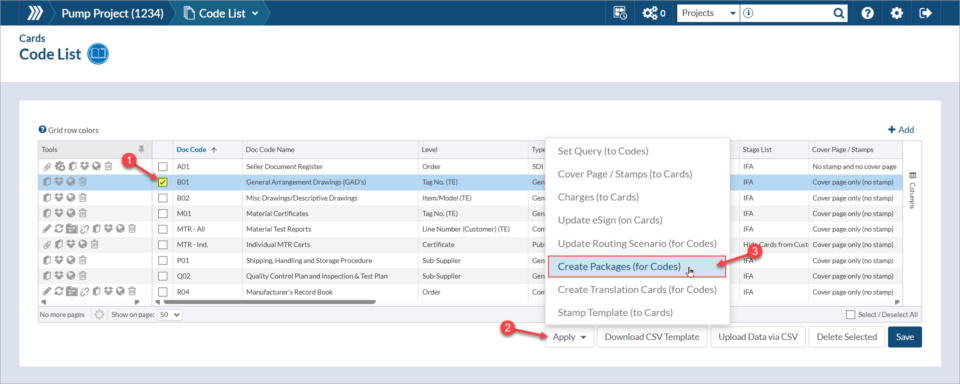Open the Apply dropdown button
This screenshot has width=960, height=384.
pos(569,337)
